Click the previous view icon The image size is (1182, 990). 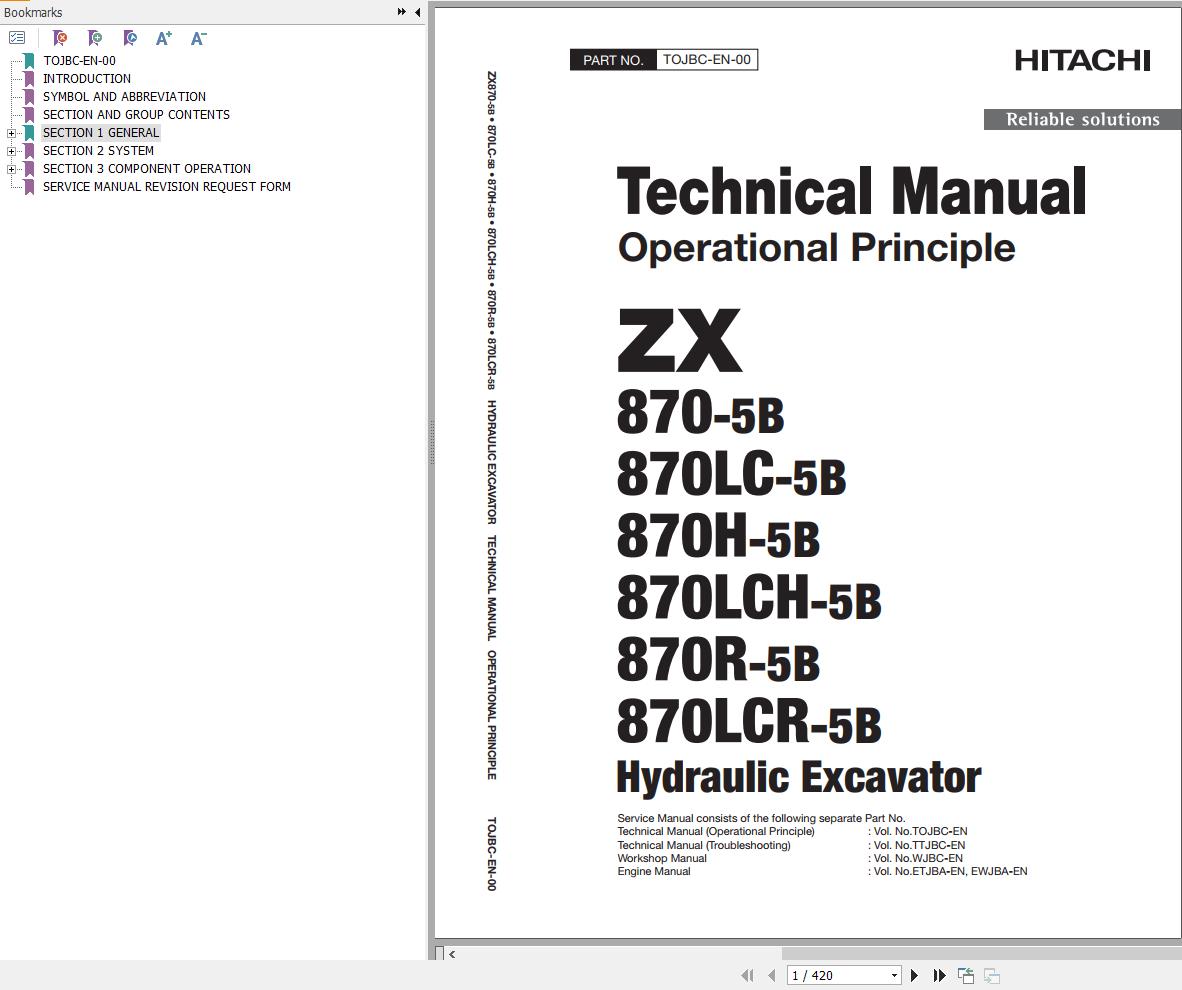point(966,975)
